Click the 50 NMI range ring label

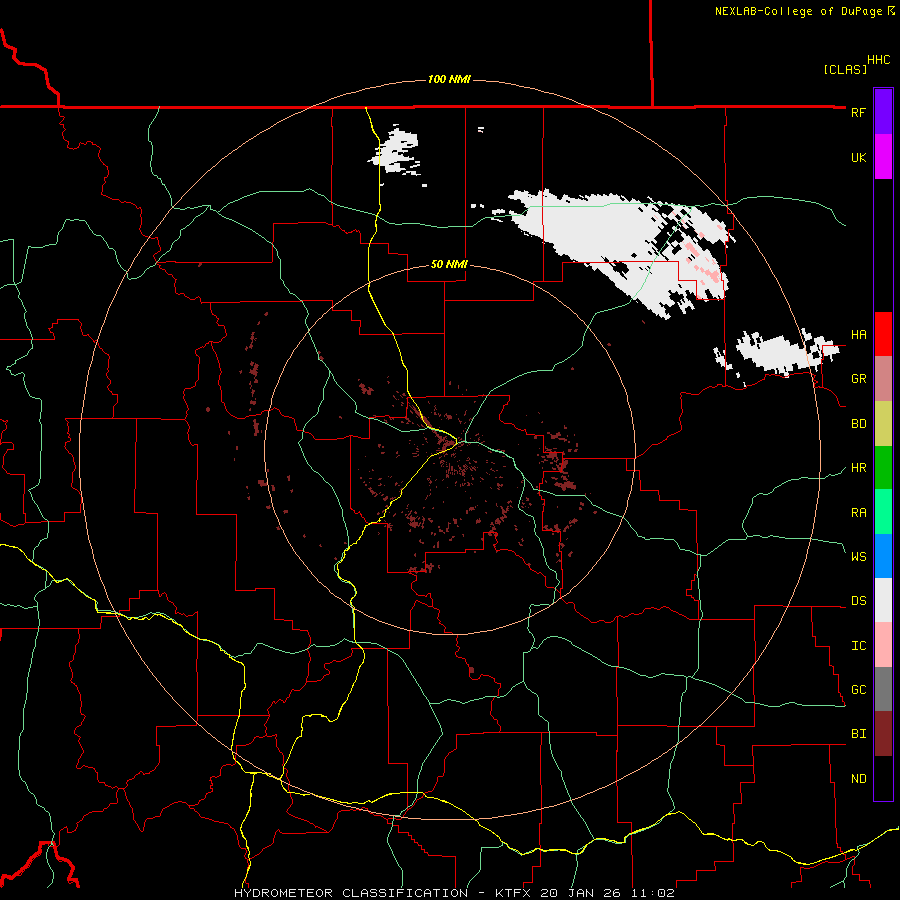[x=449, y=264]
